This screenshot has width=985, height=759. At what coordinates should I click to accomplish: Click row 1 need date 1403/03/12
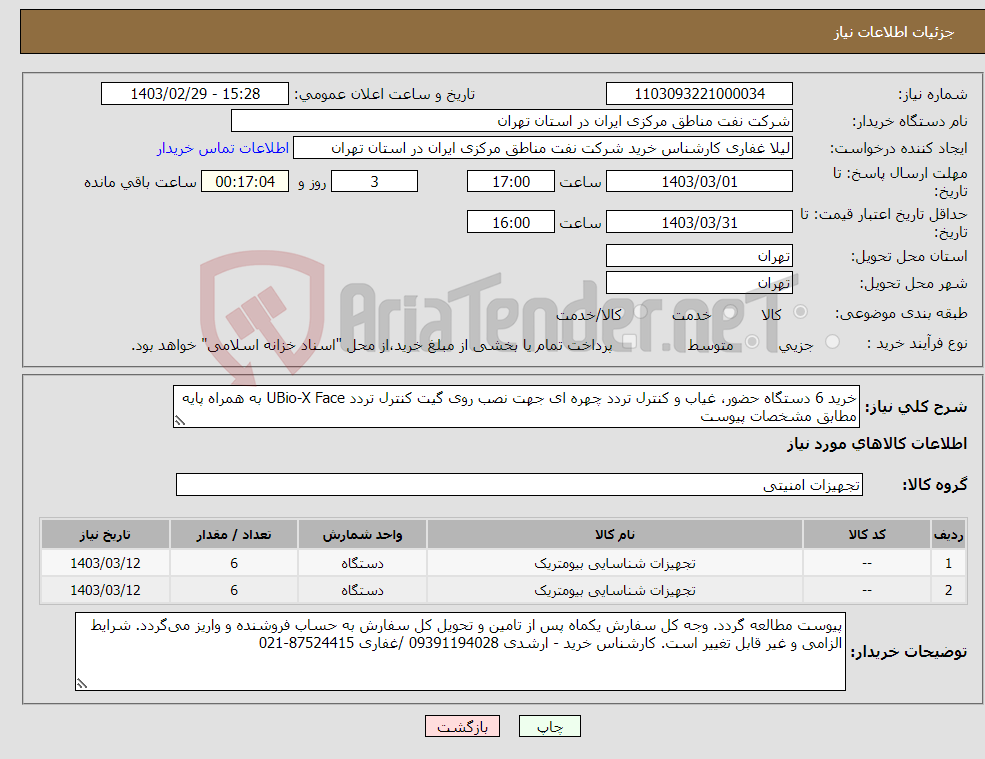[x=106, y=563]
